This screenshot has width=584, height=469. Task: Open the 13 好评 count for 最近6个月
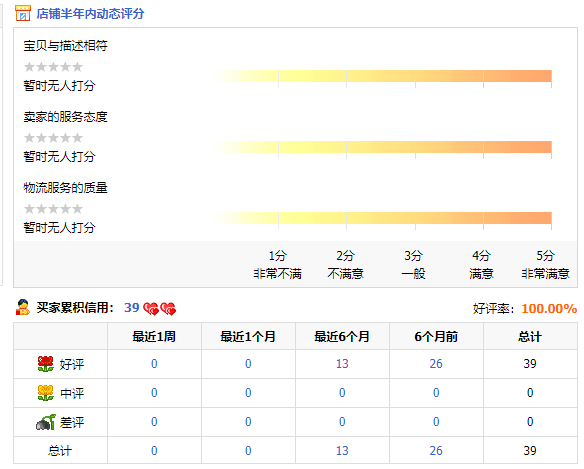342,364
